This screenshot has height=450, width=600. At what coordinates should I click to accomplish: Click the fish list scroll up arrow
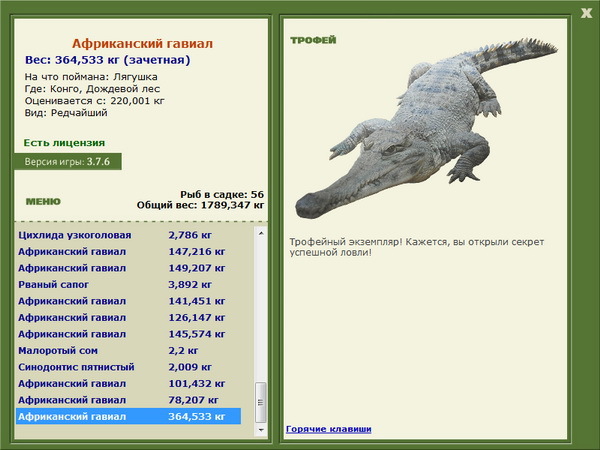click(261, 233)
